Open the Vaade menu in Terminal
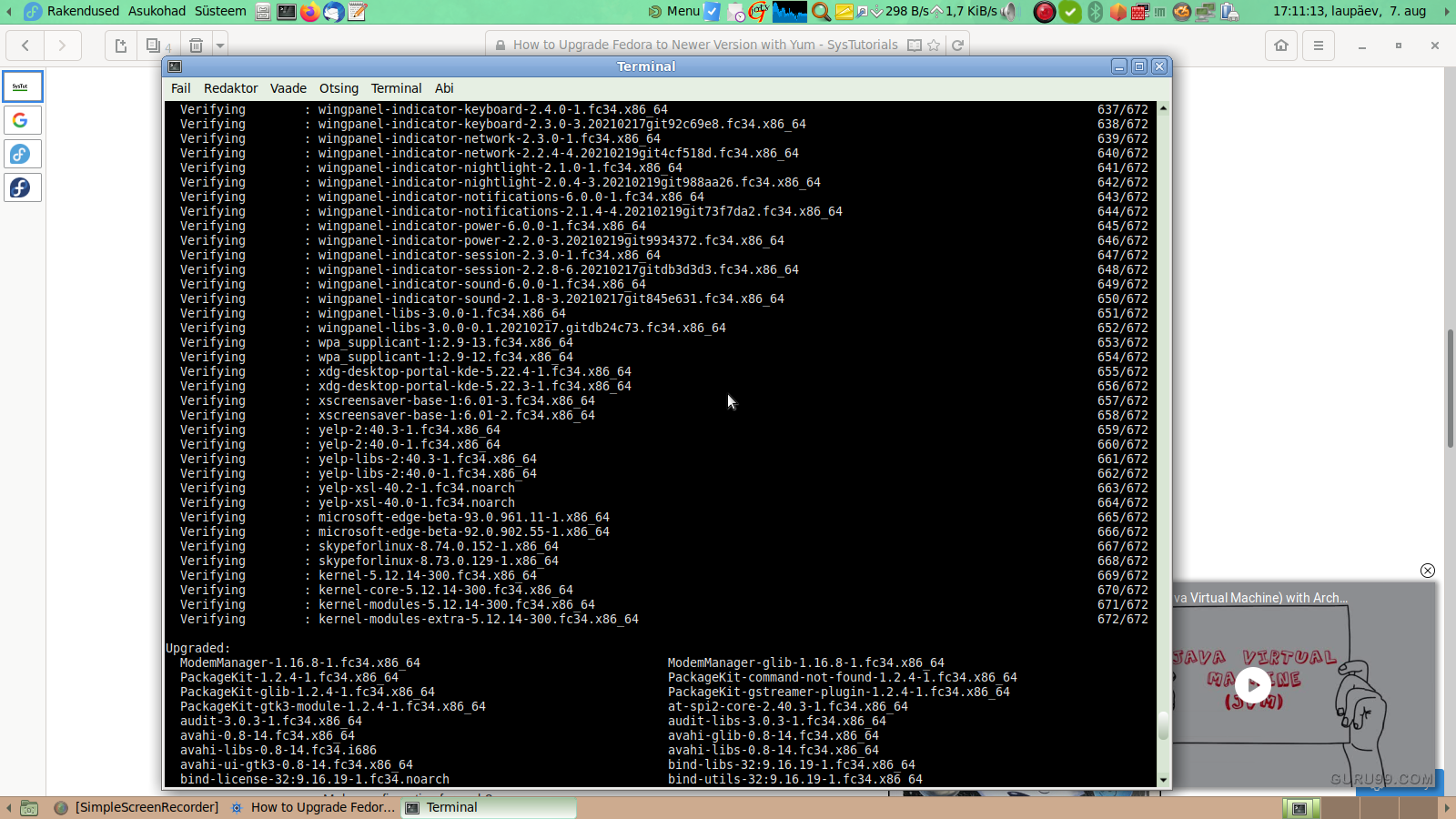1456x819 pixels. coord(288,88)
